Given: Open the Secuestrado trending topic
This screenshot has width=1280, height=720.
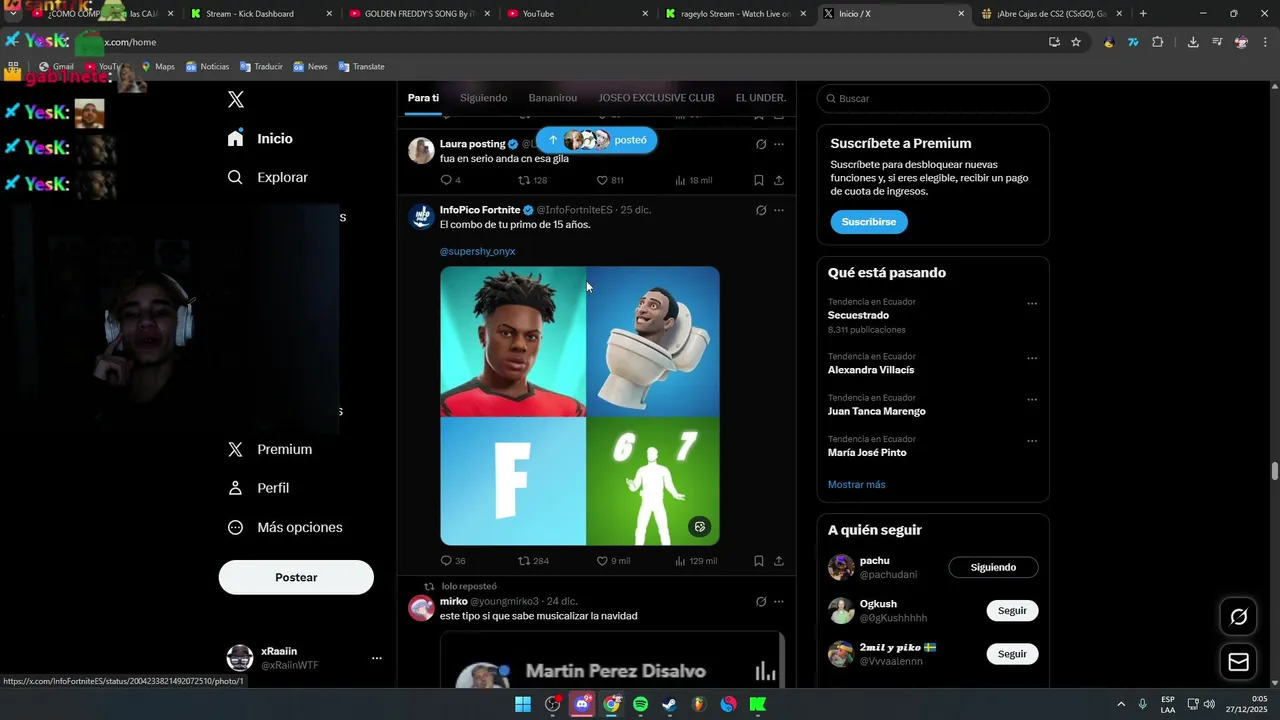Looking at the screenshot, I should pos(858,315).
